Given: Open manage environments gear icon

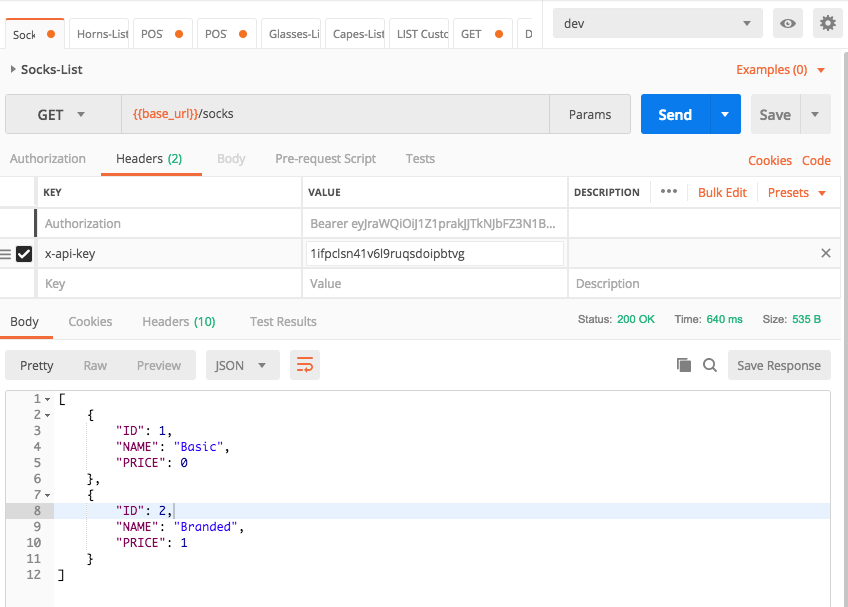Looking at the screenshot, I should [827, 23].
